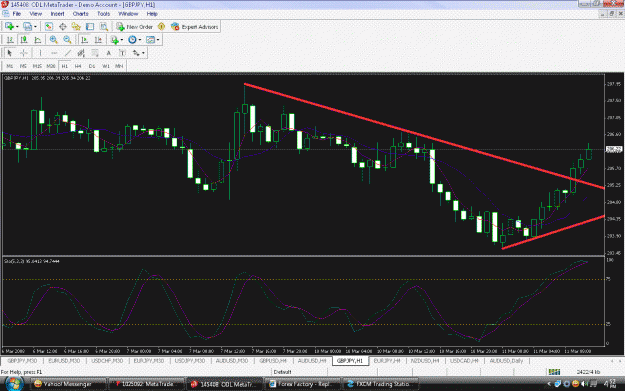Switch chart to Candlesticks
625x391 pixels.
tap(24, 40)
